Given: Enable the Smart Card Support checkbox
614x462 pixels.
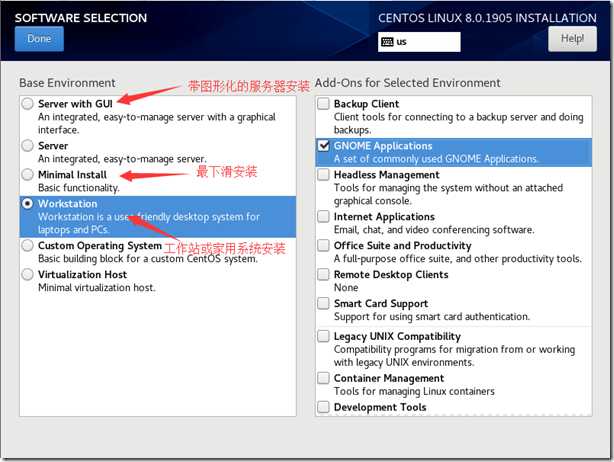Looking at the screenshot, I should pyautogui.click(x=323, y=303).
